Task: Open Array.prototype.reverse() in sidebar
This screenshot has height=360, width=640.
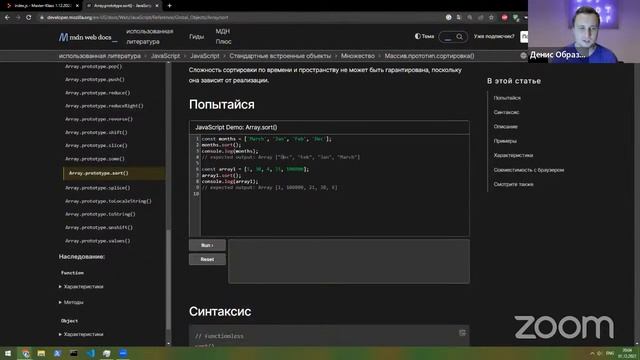Action: click(x=99, y=119)
